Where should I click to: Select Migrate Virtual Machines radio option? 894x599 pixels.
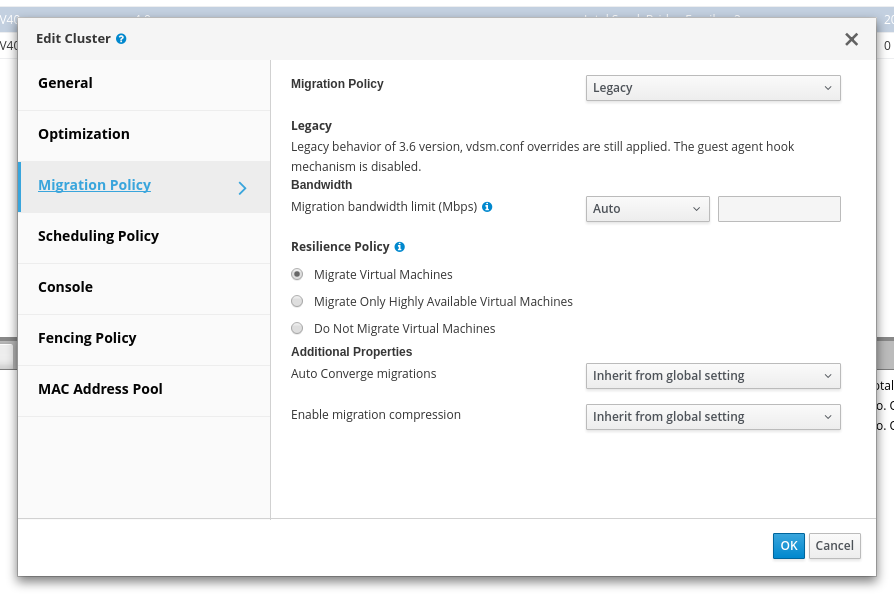pyautogui.click(x=297, y=274)
